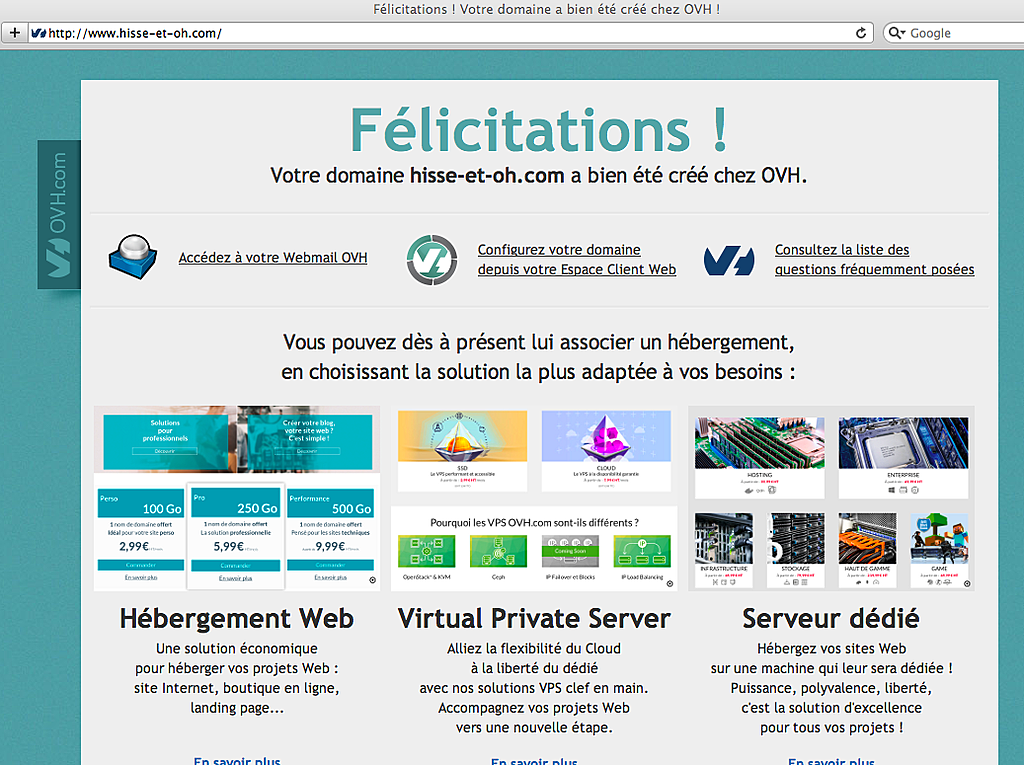The height and width of the screenshot is (765, 1024).
Task: Click the 'Hébergement Web' heading
Action: click(236, 618)
